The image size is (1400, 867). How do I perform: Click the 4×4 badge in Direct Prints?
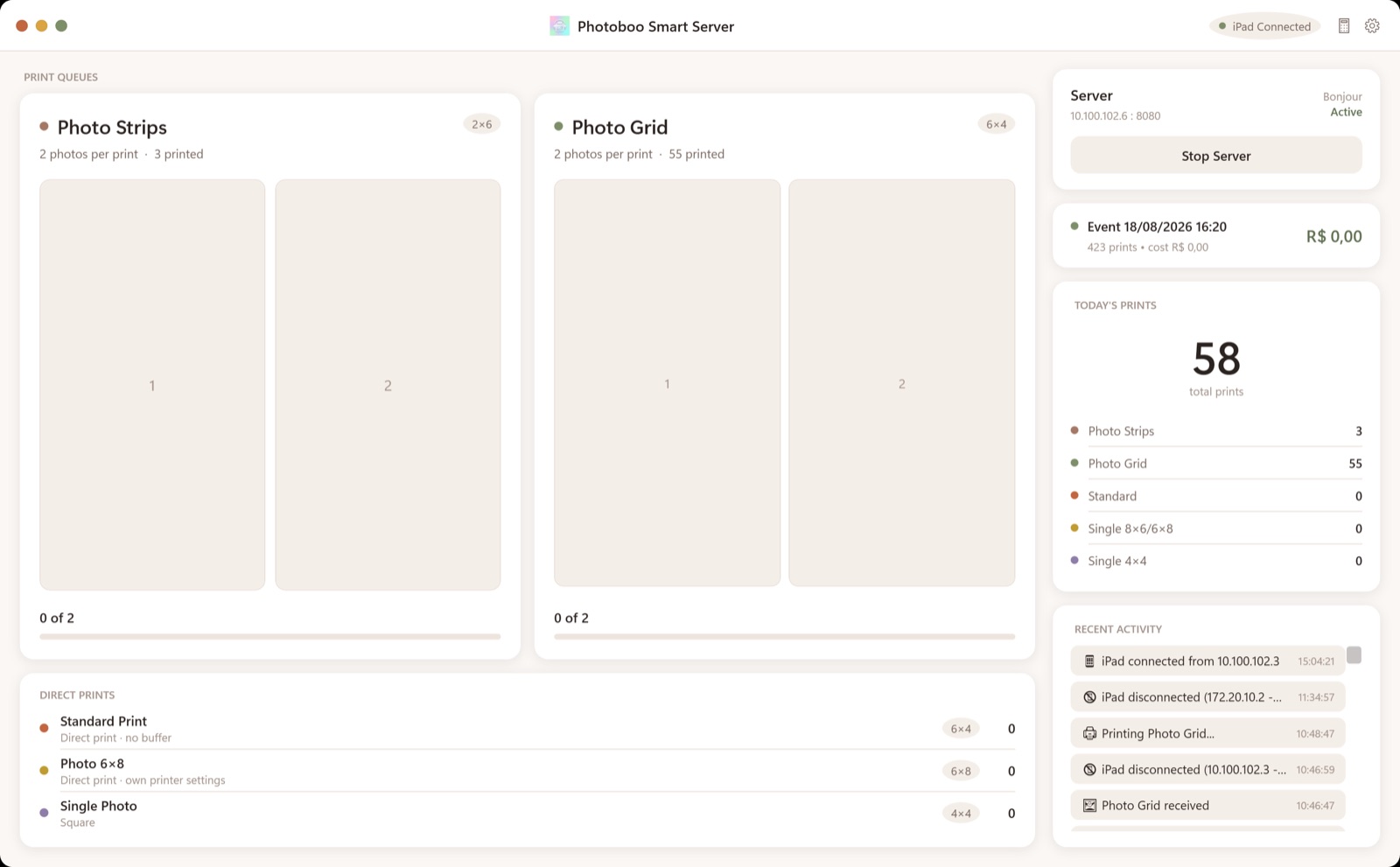tap(961, 814)
